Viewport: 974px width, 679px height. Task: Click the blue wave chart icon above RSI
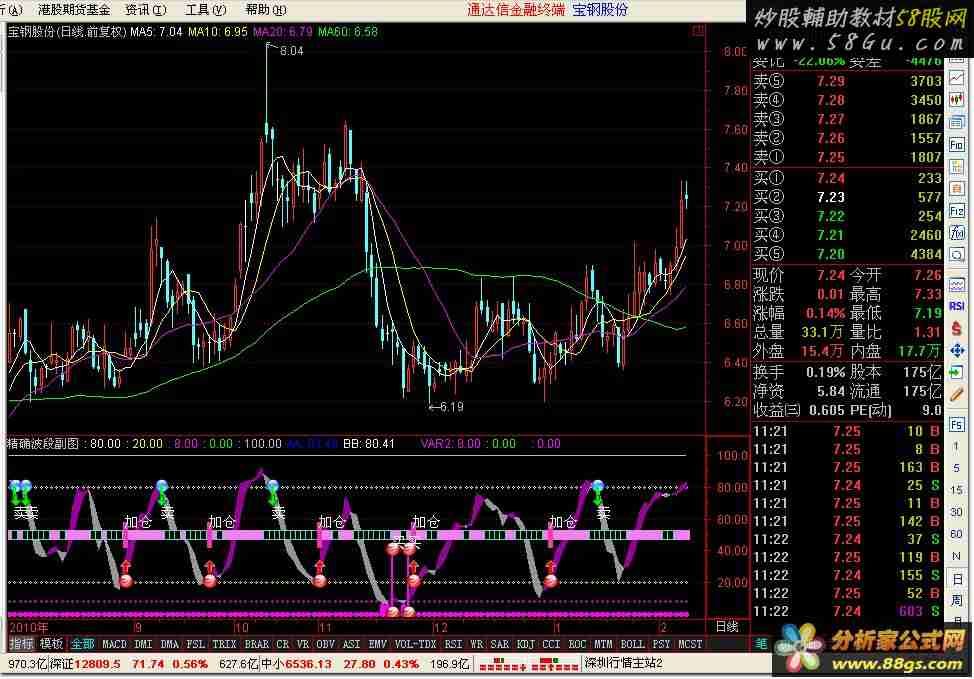tap(957, 285)
